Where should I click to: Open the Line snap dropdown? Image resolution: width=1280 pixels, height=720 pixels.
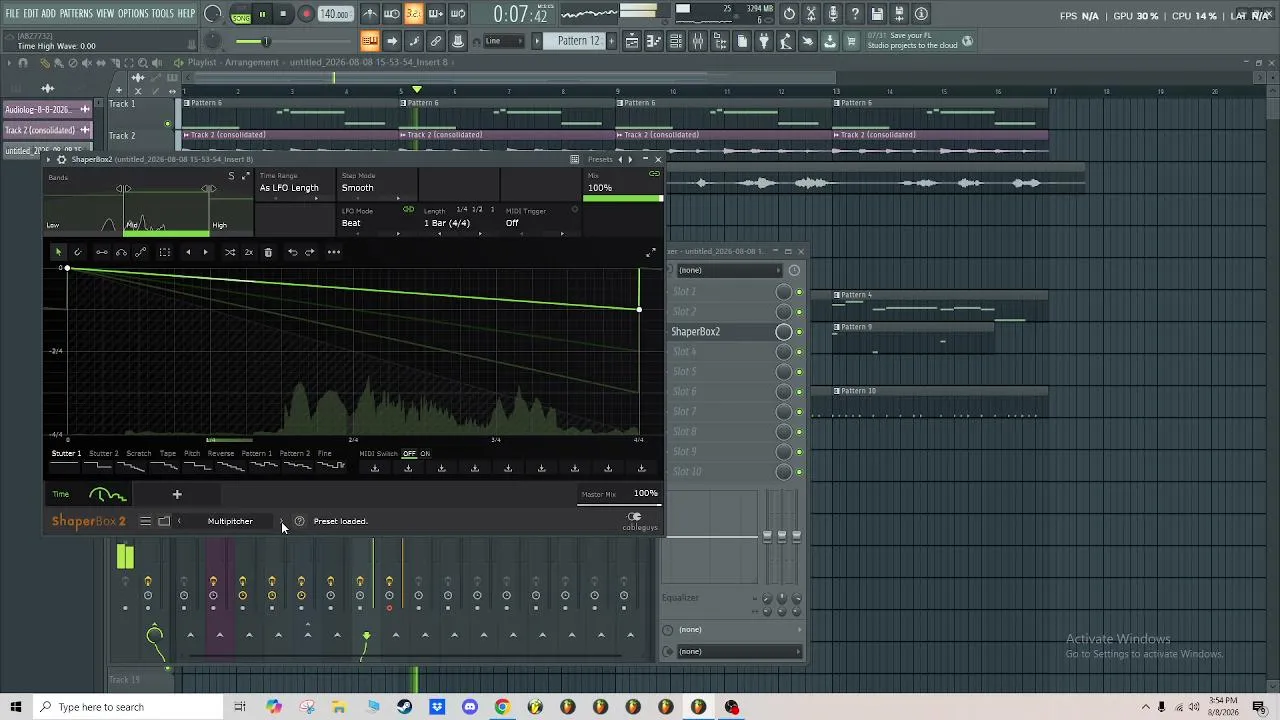tap(505, 41)
